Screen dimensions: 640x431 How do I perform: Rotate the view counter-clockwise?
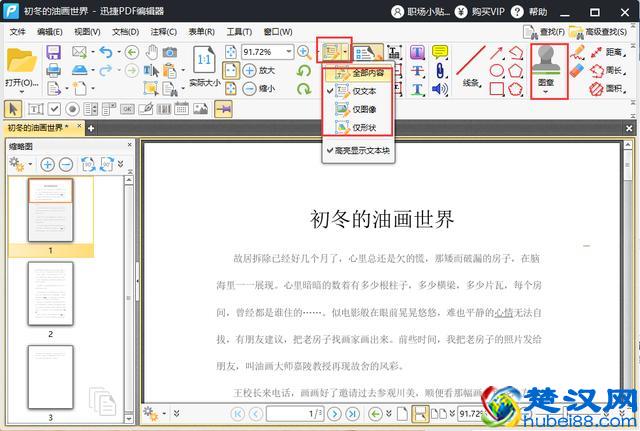[x=304, y=71]
